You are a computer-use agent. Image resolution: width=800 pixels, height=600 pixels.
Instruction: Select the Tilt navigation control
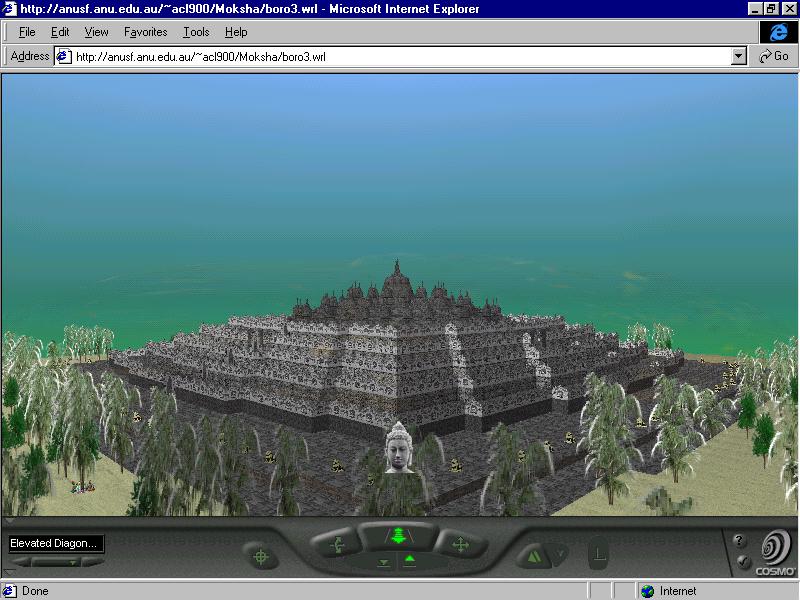point(336,545)
